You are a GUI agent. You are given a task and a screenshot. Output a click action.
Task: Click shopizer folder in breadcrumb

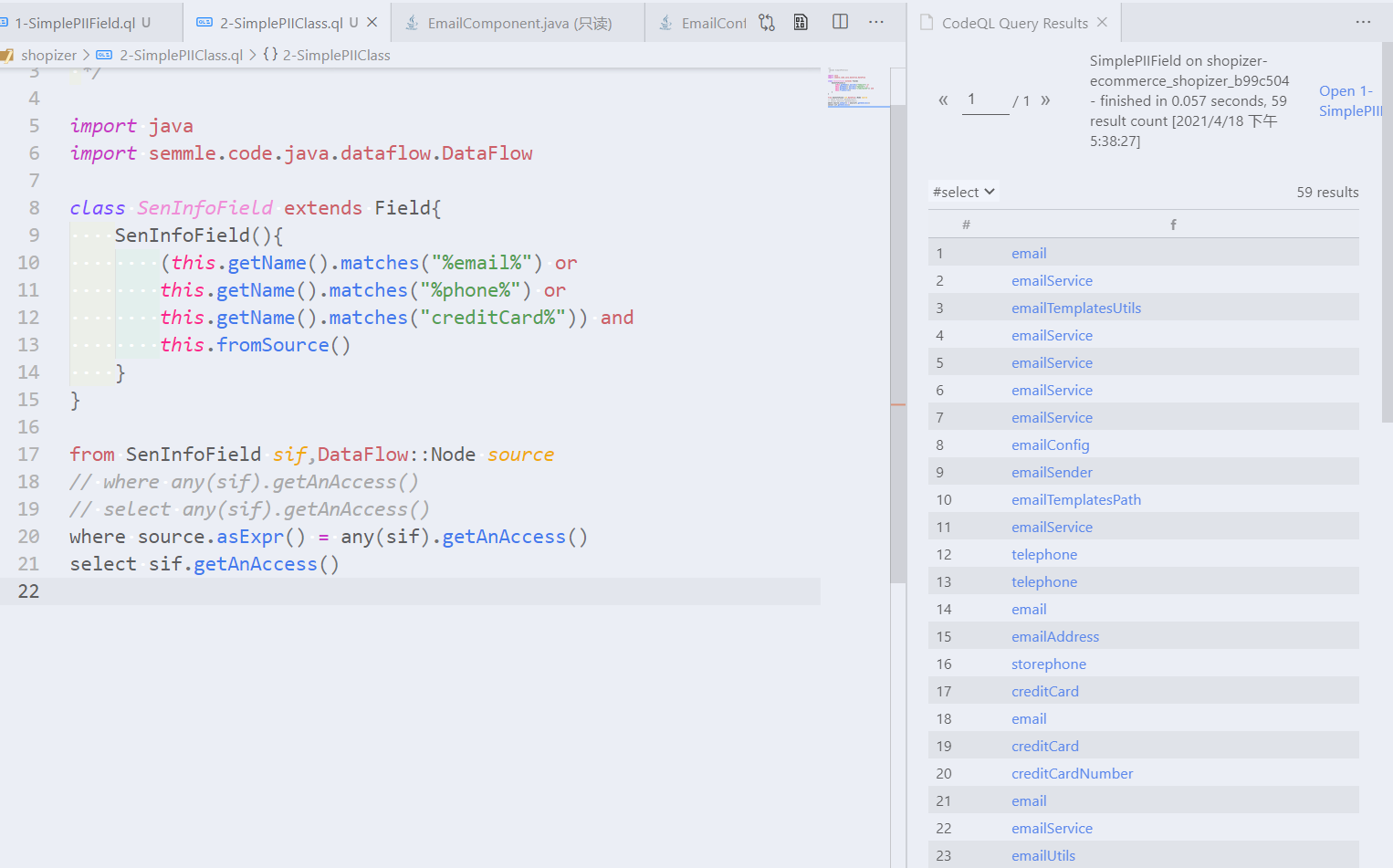49,55
